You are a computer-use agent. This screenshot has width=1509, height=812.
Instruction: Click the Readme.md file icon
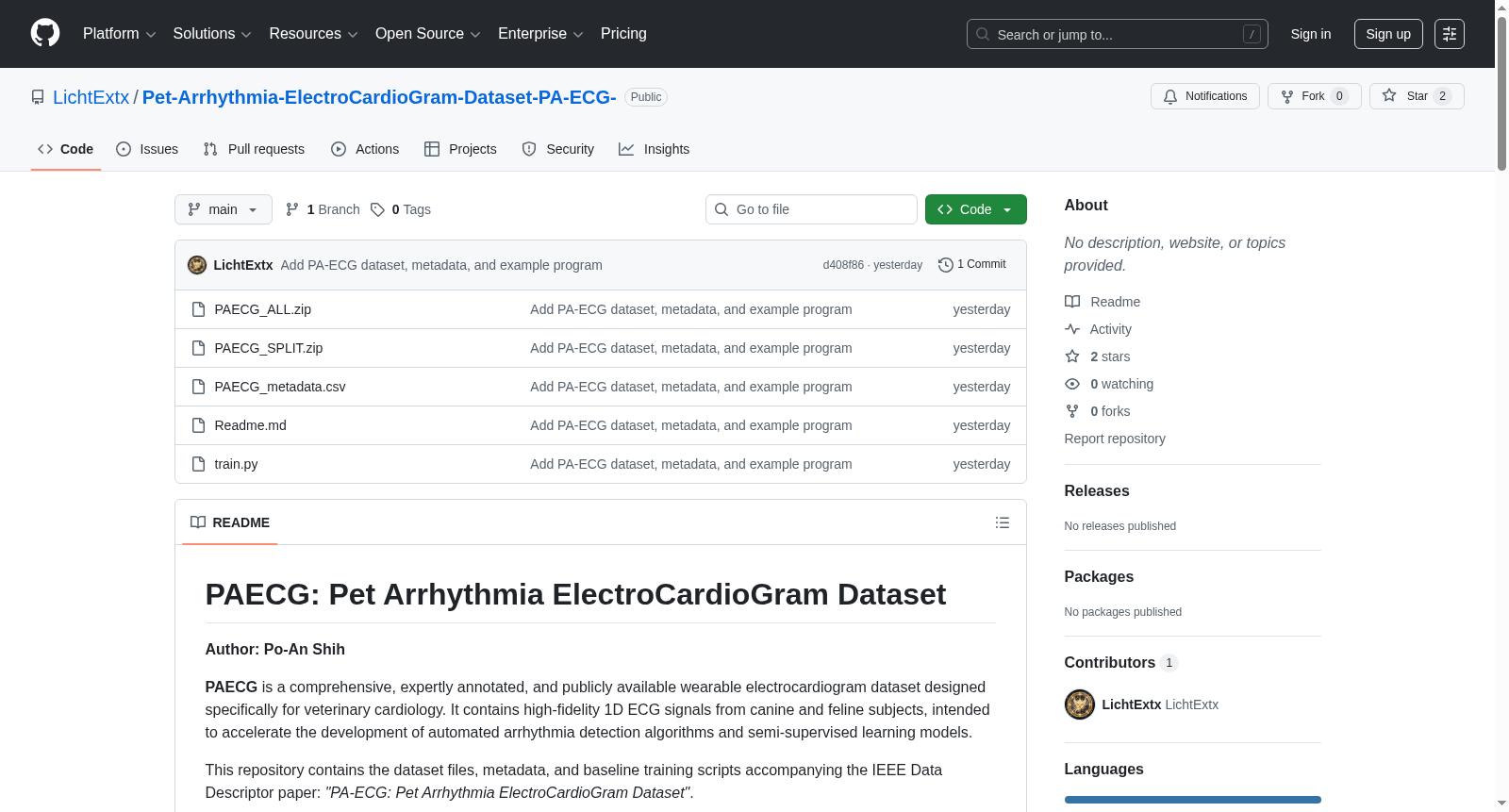(198, 425)
